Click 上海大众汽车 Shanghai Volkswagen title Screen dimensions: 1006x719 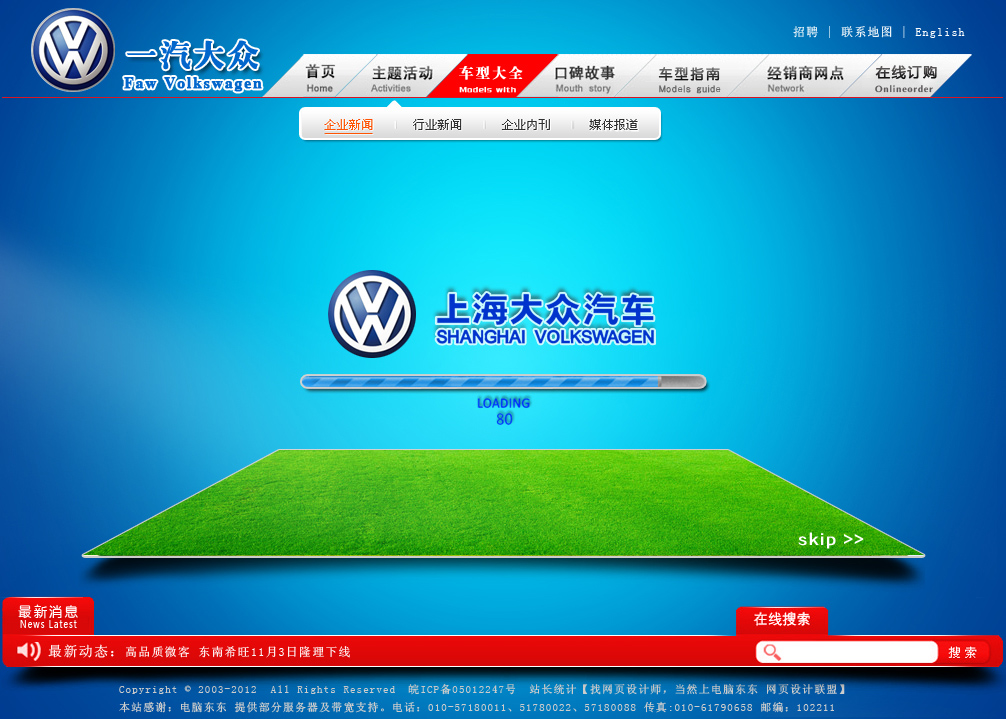tap(545, 319)
